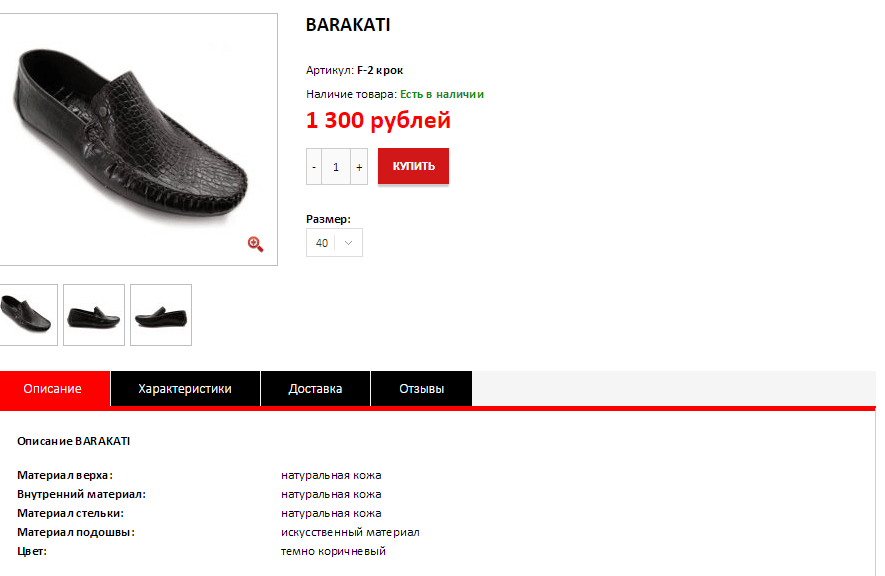
Task: Open the Доставка tab
Action: (x=315, y=389)
